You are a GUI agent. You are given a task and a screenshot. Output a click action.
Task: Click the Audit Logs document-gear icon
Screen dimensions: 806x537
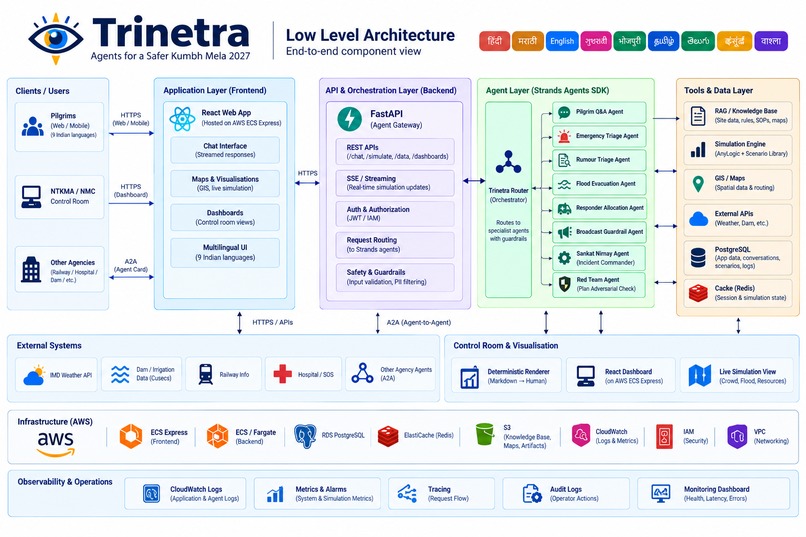coord(532,493)
